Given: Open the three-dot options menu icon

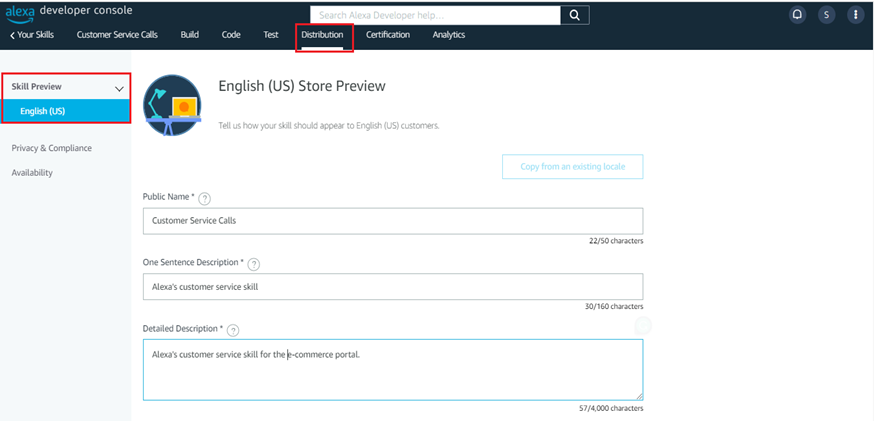Looking at the screenshot, I should click(855, 15).
